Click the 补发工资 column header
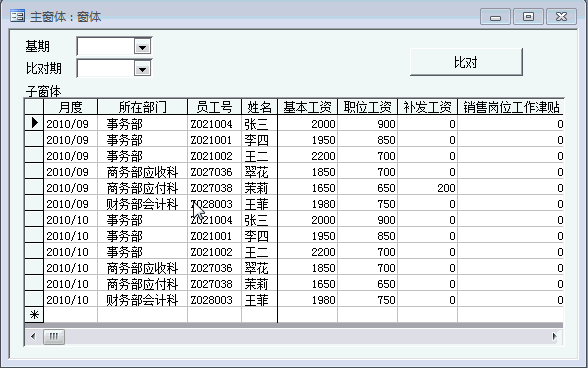588x368 pixels. point(427,107)
